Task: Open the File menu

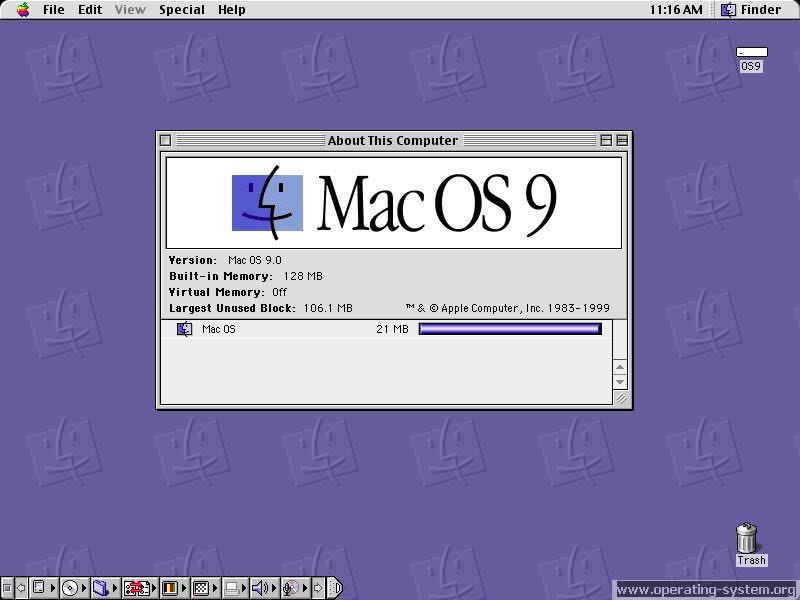Action: tap(53, 10)
